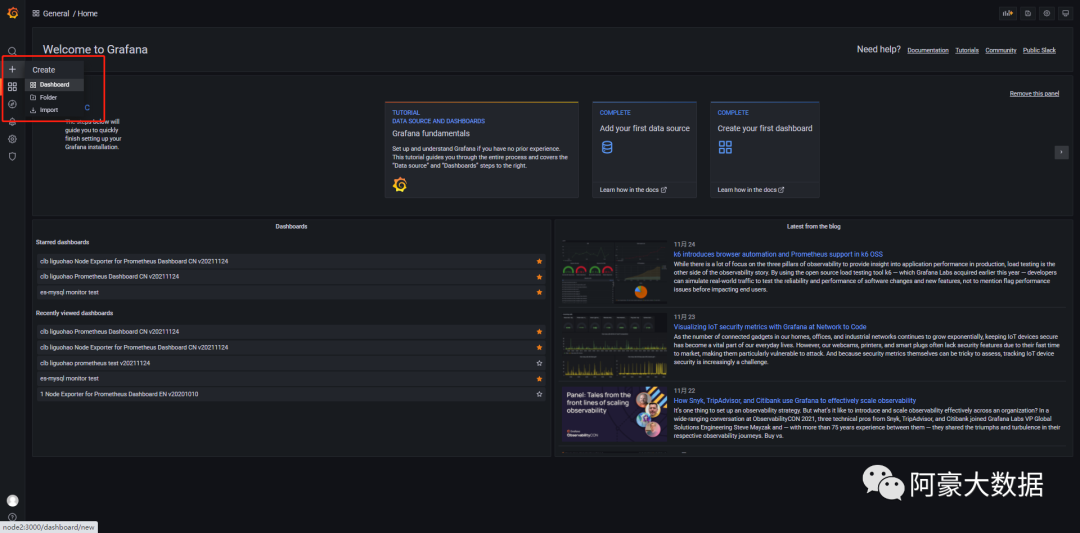This screenshot has width=1080, height=533.
Task: Click the grid icon beside General breadcrumb
Action: tap(36, 13)
